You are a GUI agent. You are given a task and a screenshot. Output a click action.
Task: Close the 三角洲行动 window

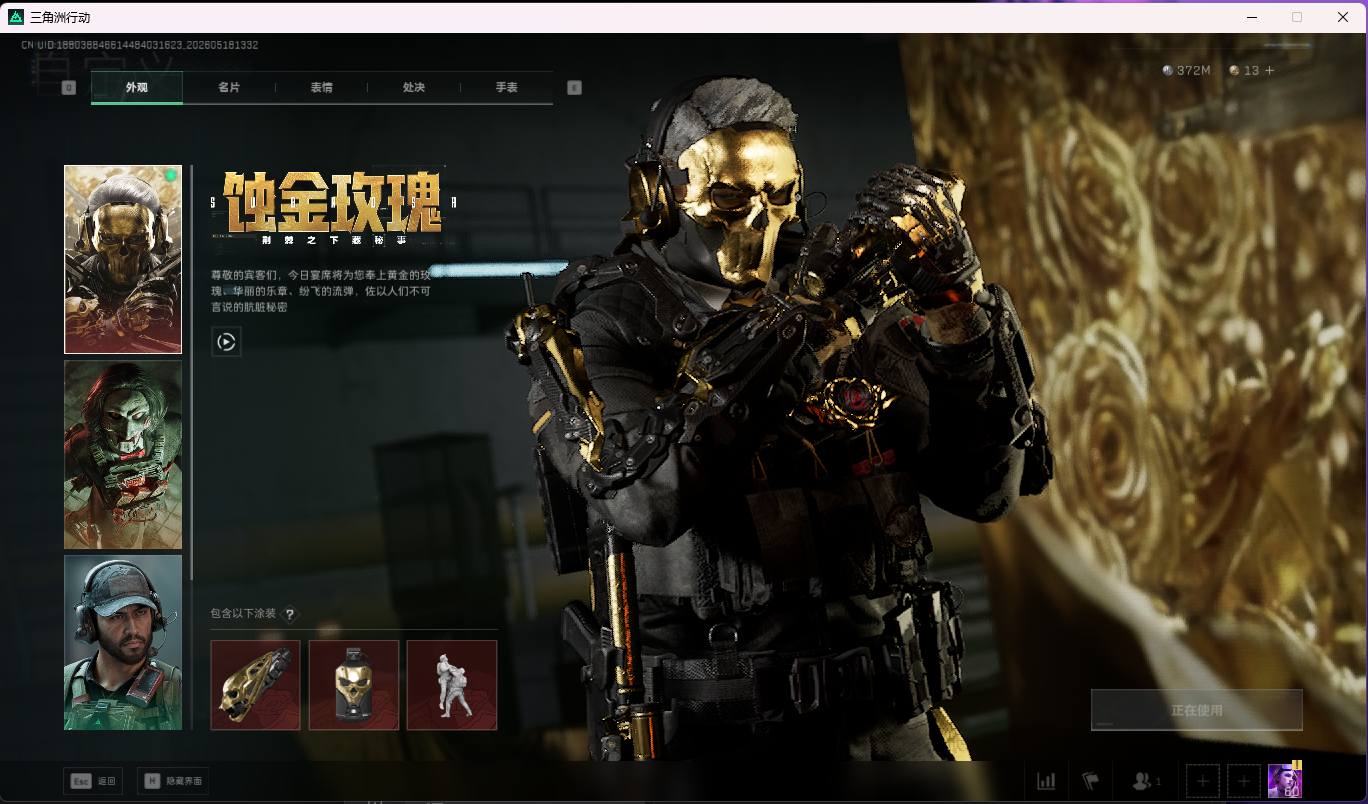pos(1343,17)
